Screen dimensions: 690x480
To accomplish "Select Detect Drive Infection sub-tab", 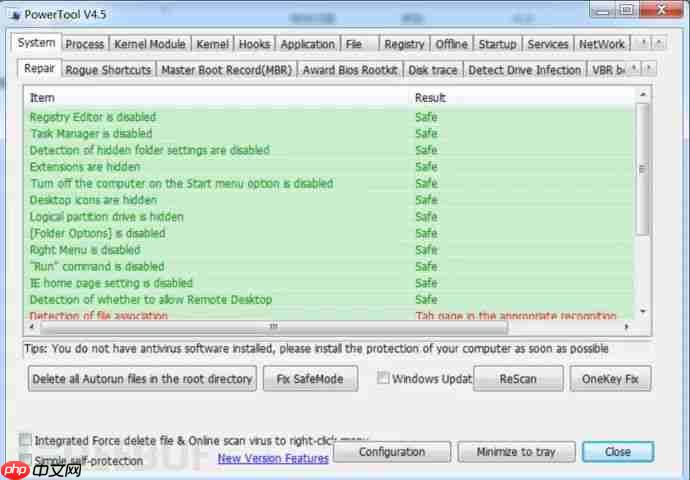I will click(525, 70).
